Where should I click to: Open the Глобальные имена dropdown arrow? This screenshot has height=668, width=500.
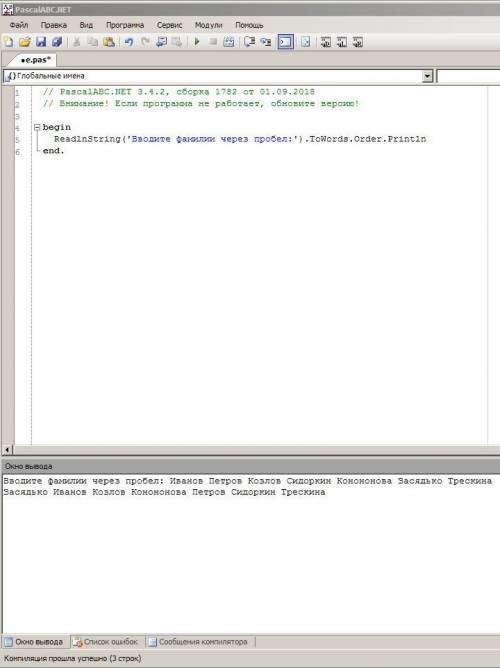click(427, 76)
